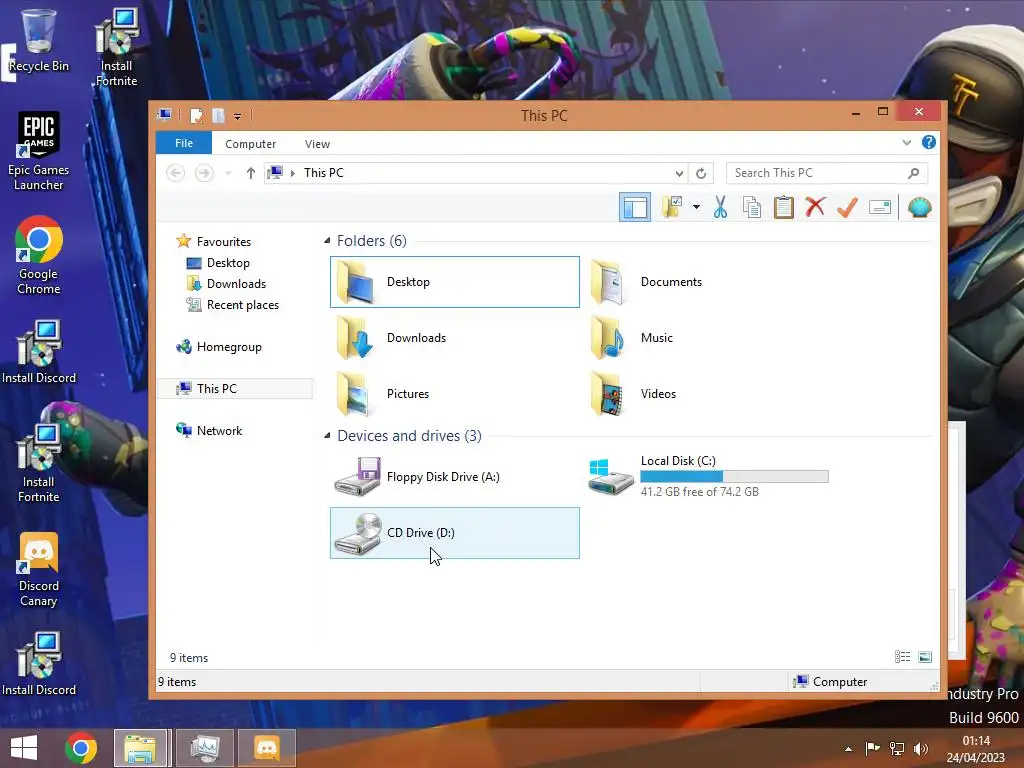
Task: Click the Paste clipboard icon
Action: [x=784, y=208]
